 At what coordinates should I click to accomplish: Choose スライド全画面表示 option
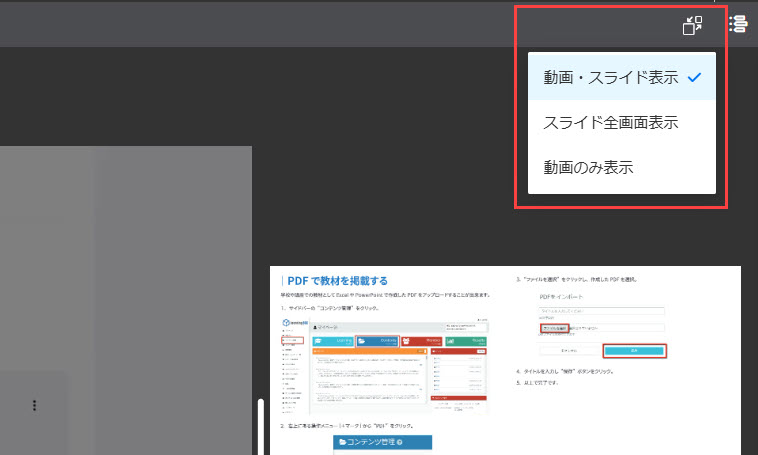coord(610,123)
